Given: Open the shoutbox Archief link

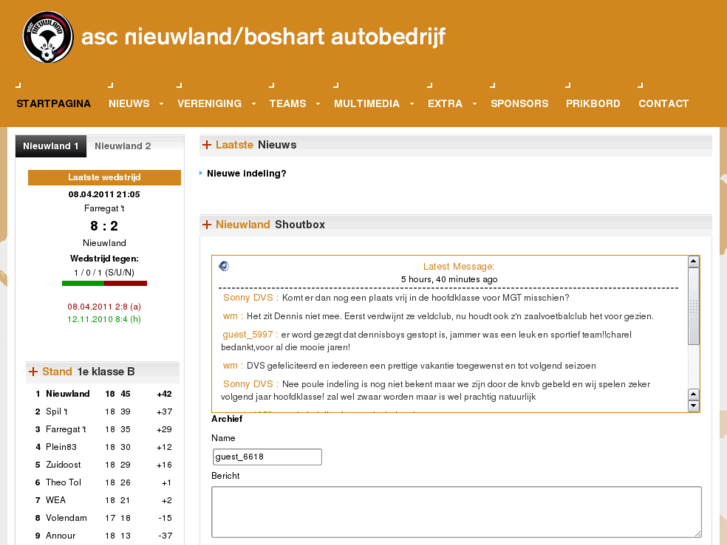Looking at the screenshot, I should point(227,419).
